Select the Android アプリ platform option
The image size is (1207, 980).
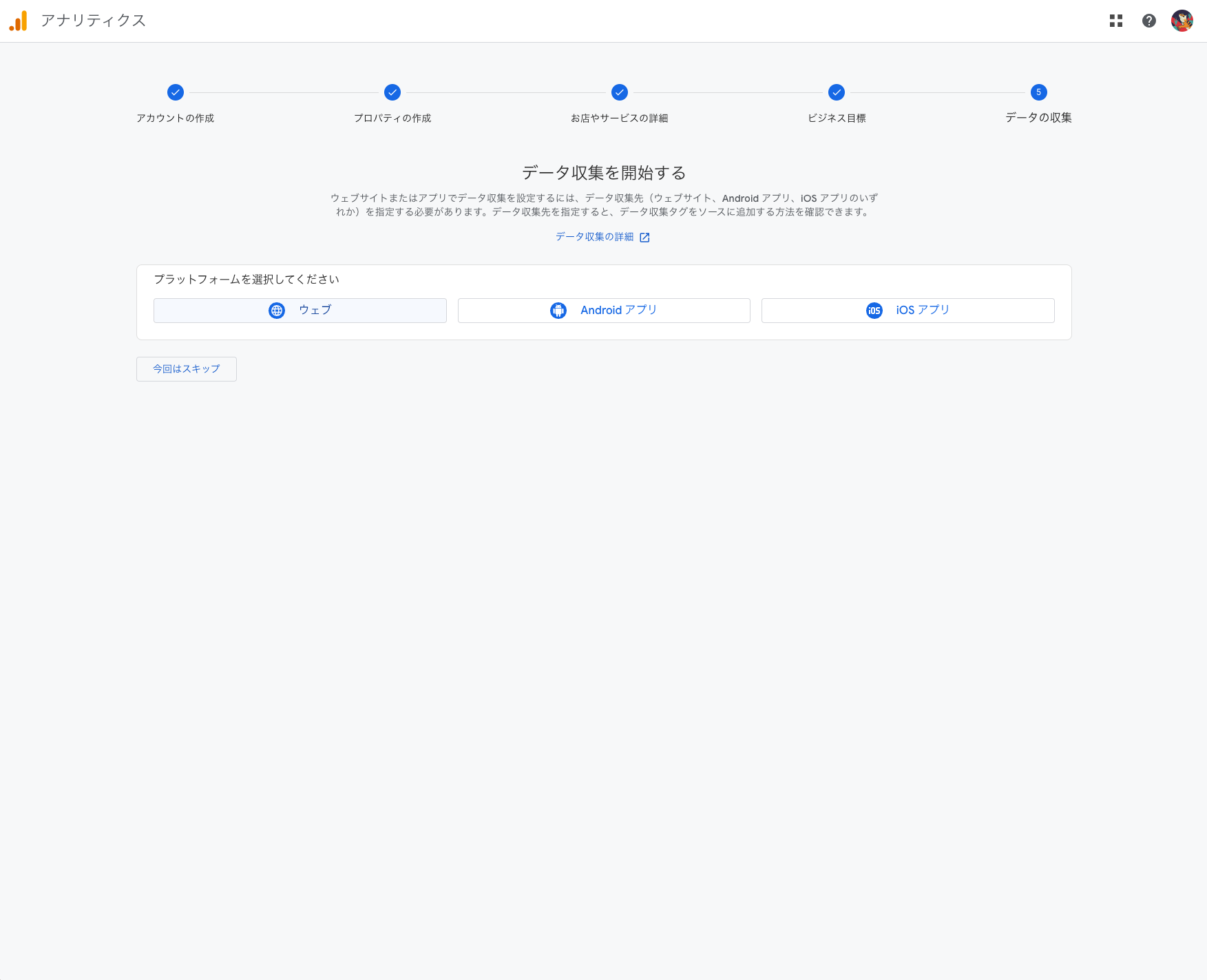click(603, 310)
